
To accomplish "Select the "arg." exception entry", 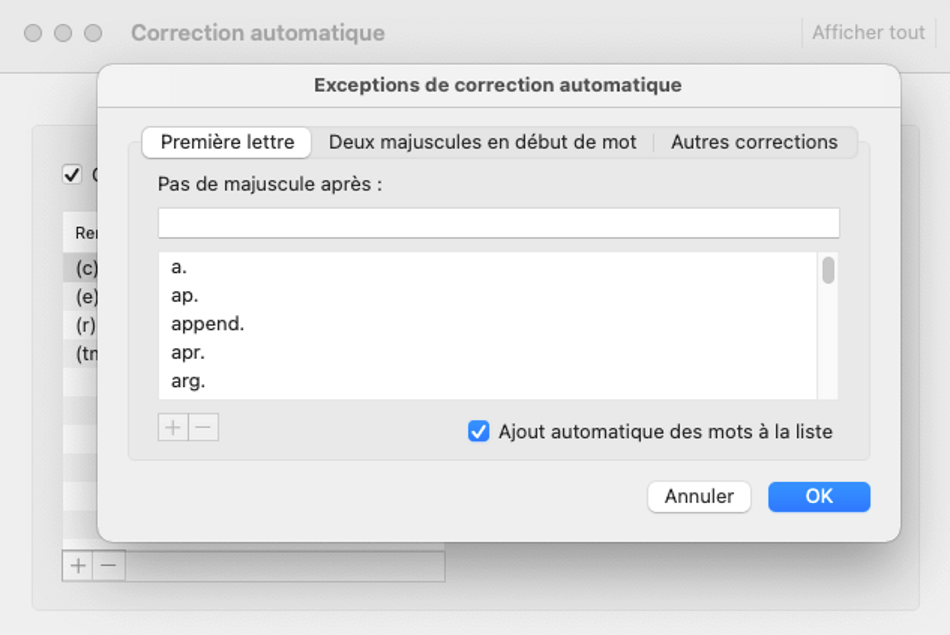I will point(488,381).
